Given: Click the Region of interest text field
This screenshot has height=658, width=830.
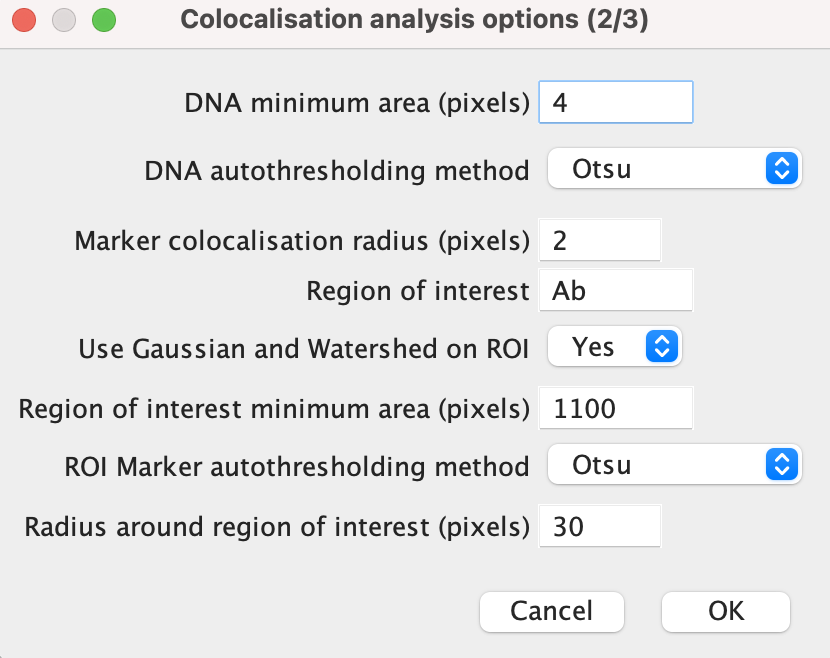Looking at the screenshot, I should click(x=615, y=289).
